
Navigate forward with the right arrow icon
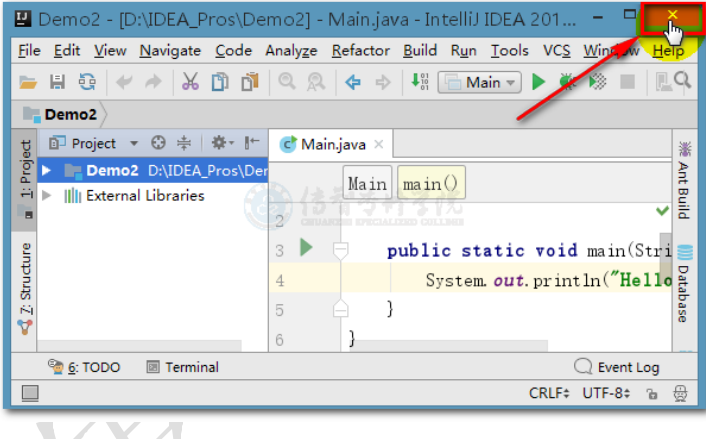pyautogui.click(x=383, y=82)
